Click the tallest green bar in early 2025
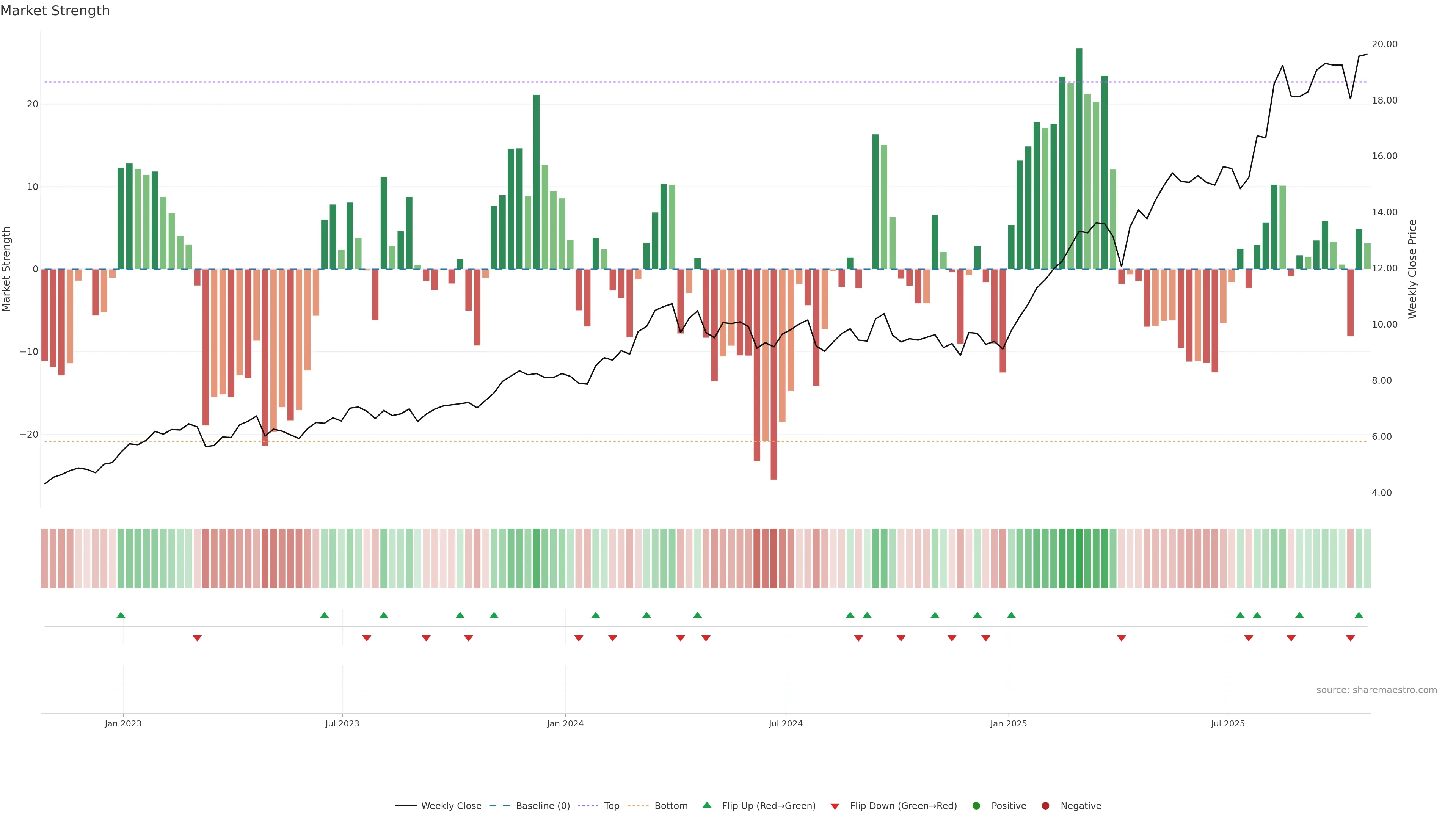 pyautogui.click(x=1079, y=158)
